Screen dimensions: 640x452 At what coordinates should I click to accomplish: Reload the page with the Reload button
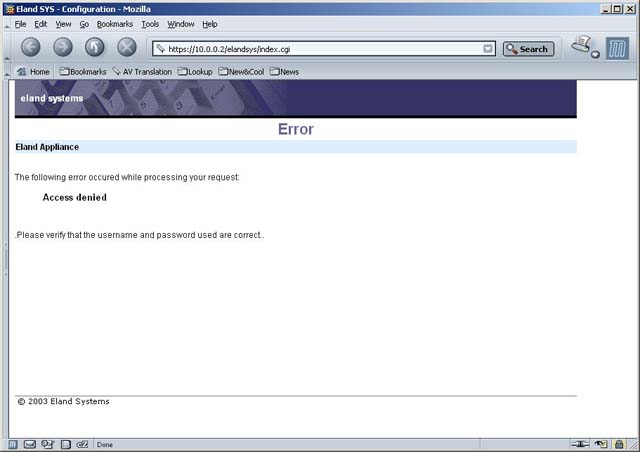tap(95, 47)
